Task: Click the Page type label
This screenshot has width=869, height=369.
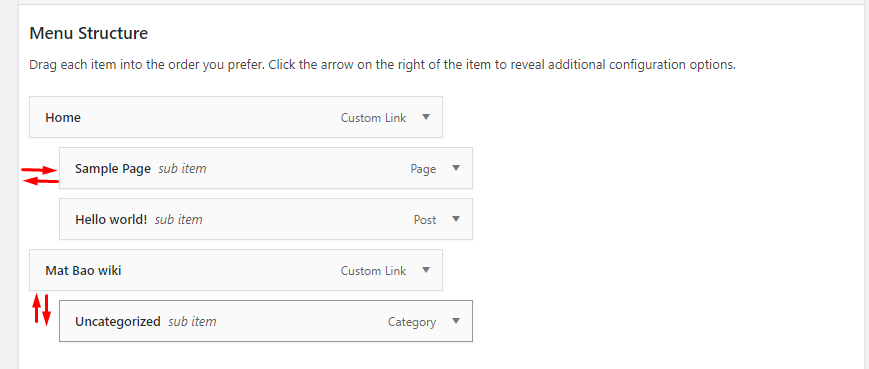Action: point(423,170)
